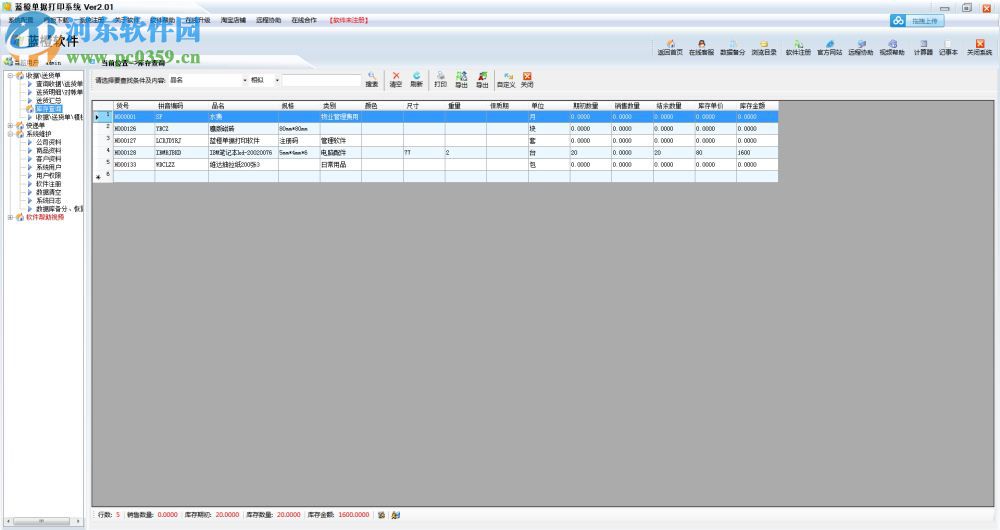Open the match-type dropdown beside search box
The image size is (1000, 530).
coord(277,80)
